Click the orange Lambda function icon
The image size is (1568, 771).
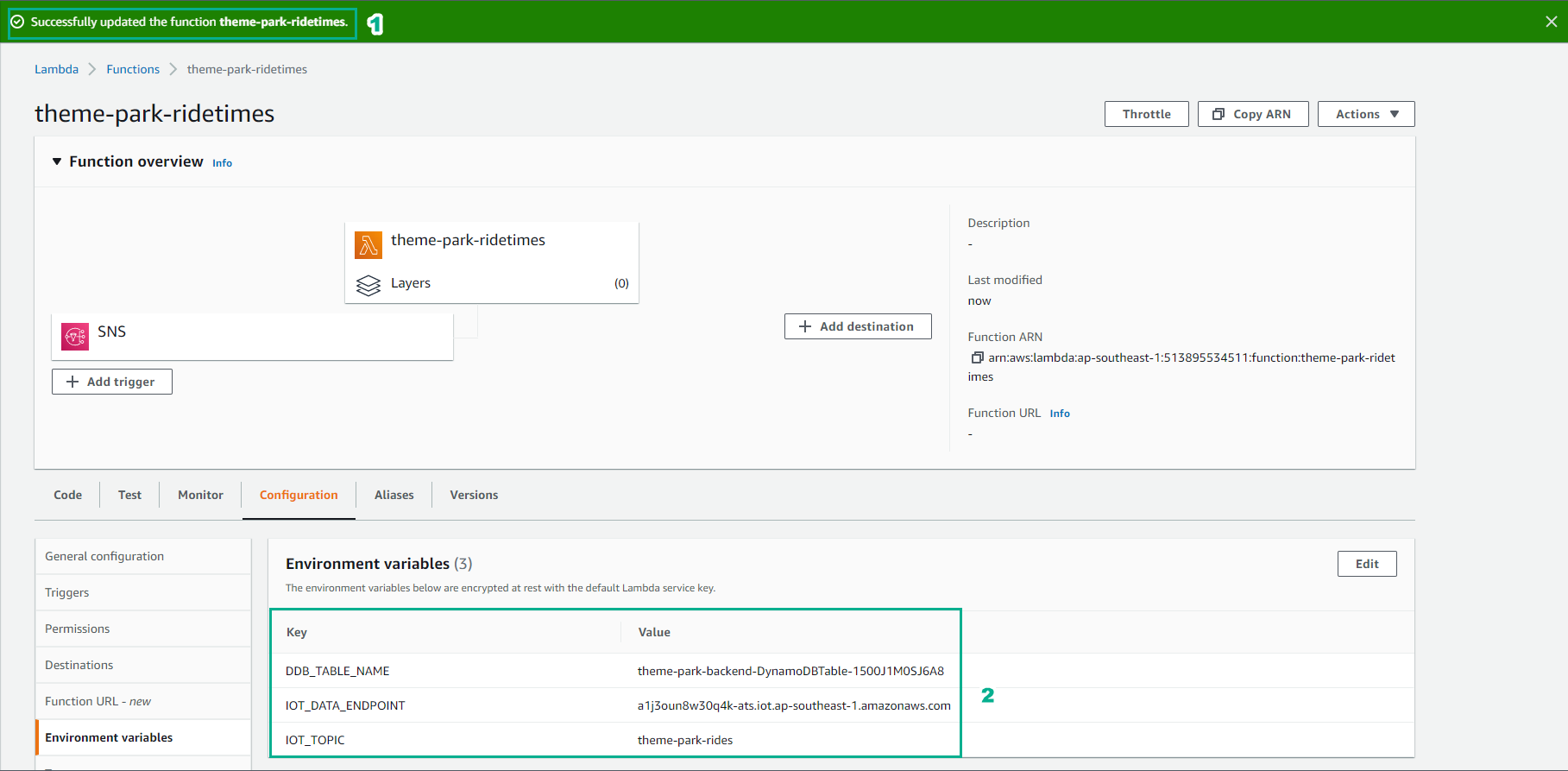(368, 245)
